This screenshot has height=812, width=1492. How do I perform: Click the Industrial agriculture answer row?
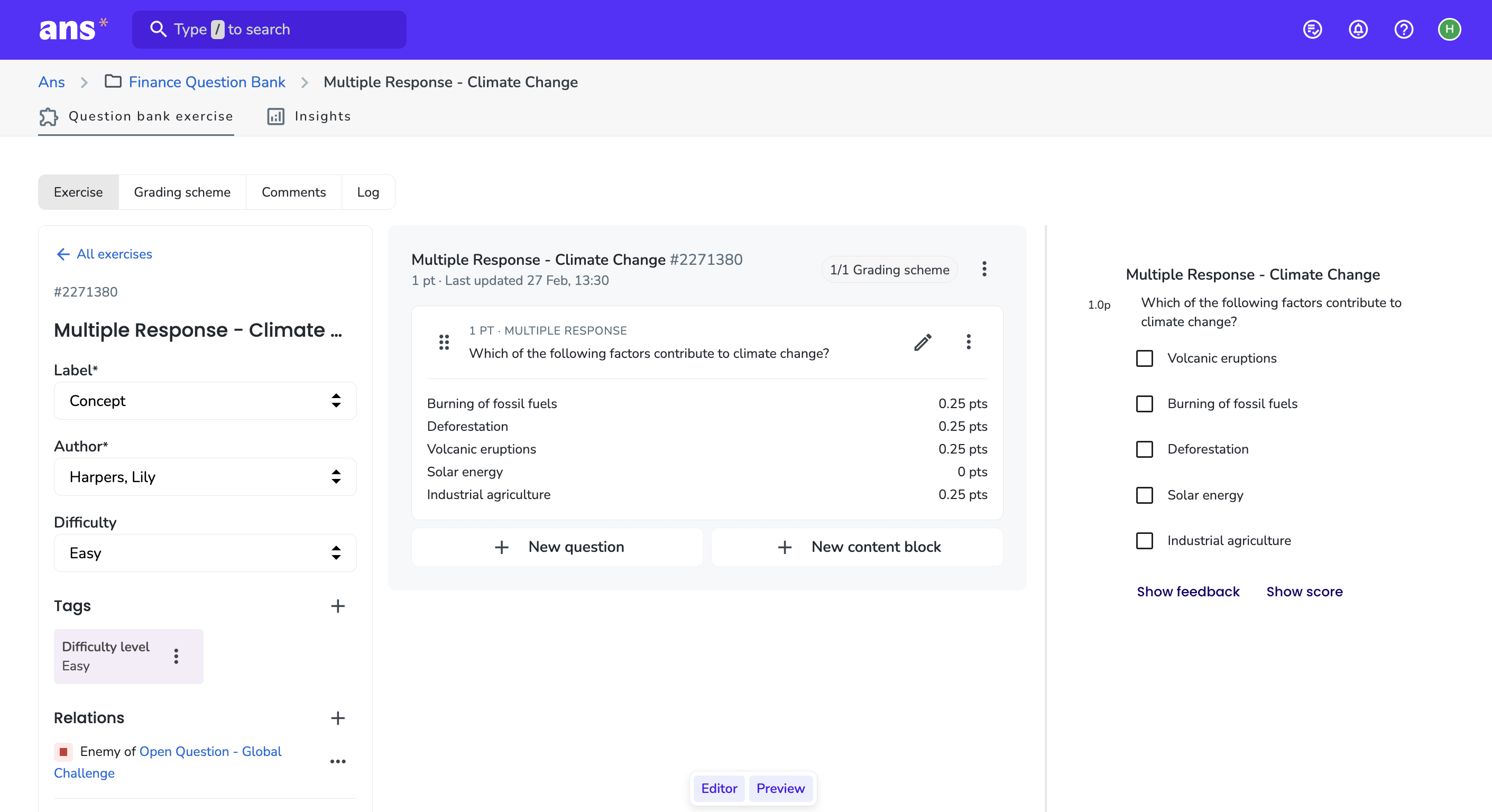707,495
